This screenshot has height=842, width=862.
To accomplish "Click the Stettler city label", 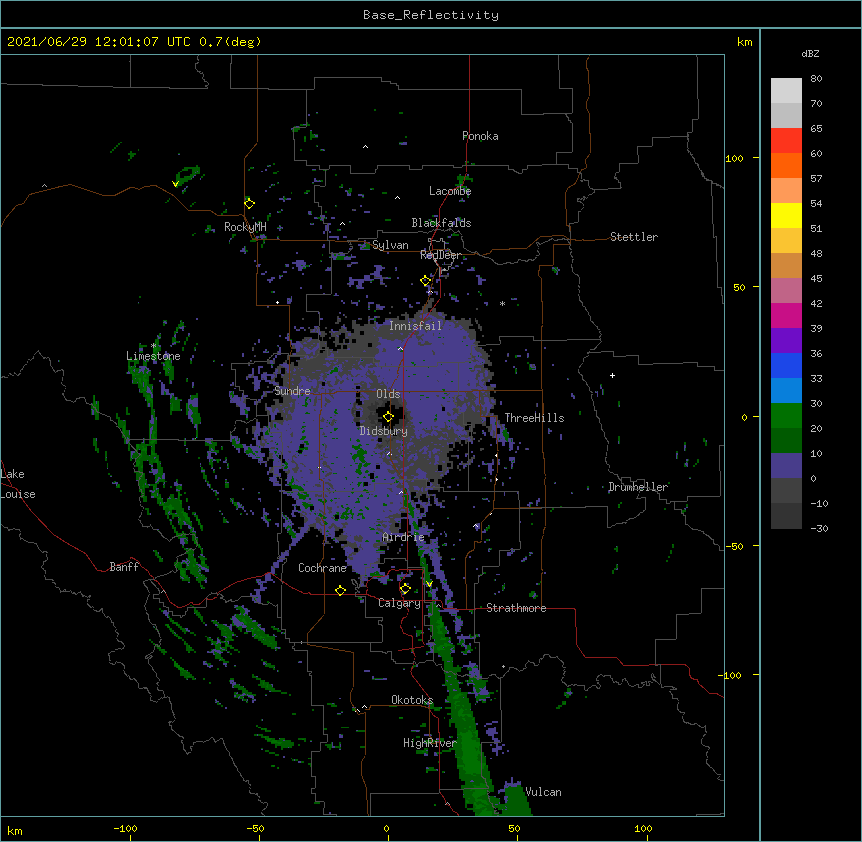I will point(634,237).
